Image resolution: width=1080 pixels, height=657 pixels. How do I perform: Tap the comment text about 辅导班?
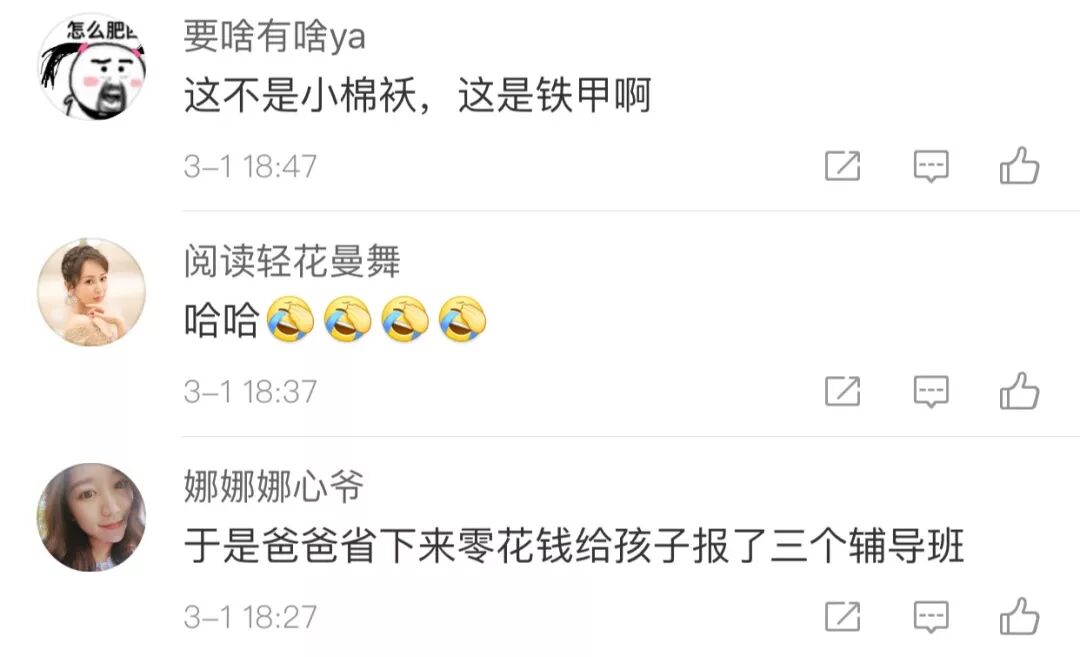574,546
